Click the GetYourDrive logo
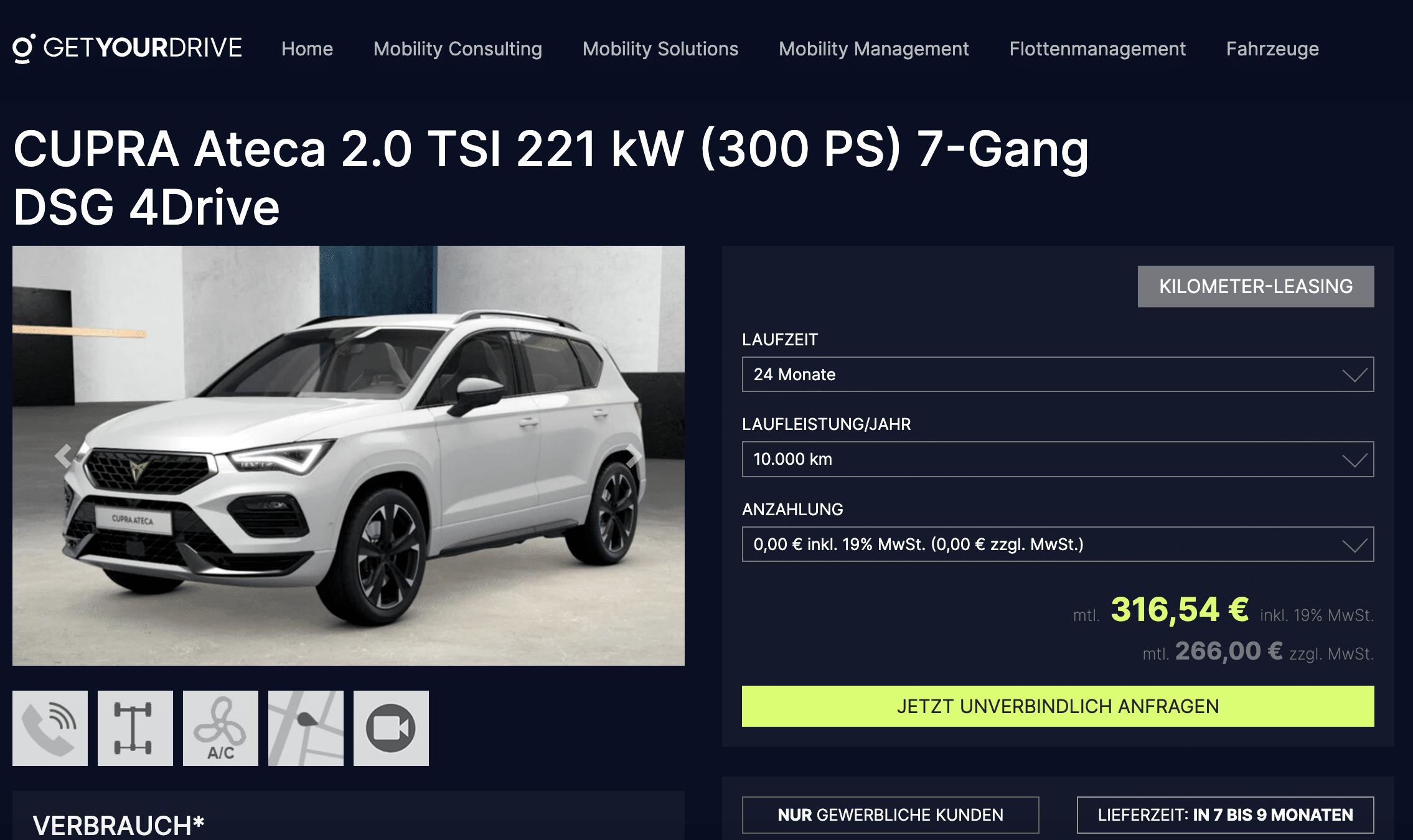The height and width of the screenshot is (840, 1413). pos(128,48)
